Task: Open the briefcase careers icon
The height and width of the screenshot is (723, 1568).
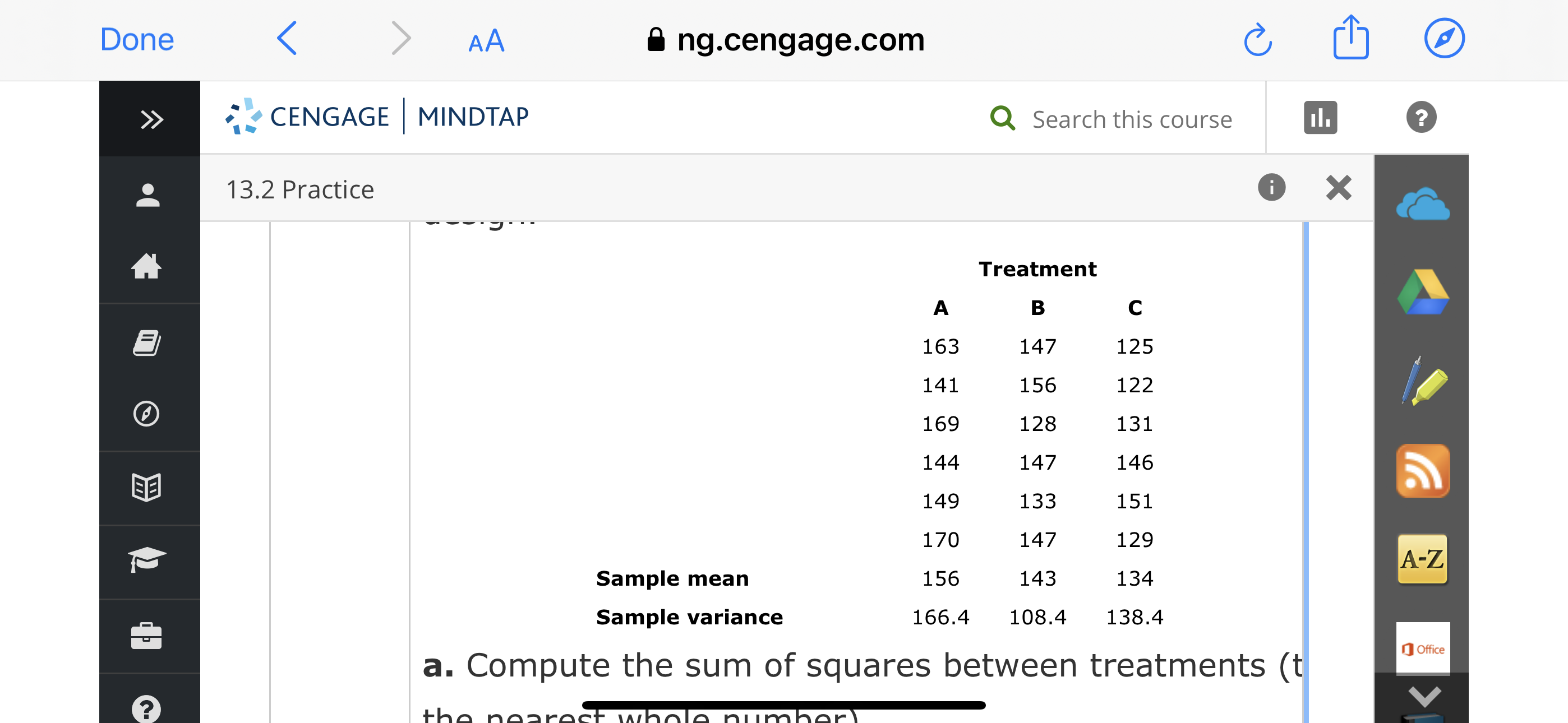Action: 148,635
